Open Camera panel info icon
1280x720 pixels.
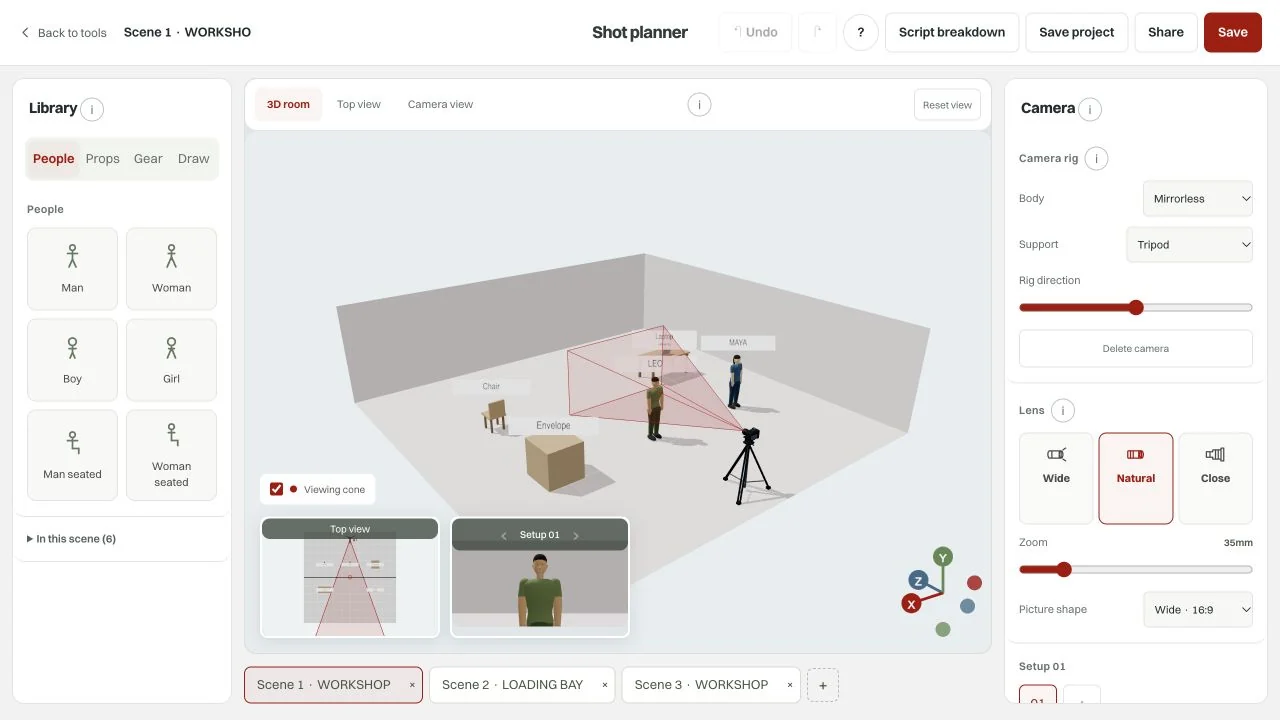[x=1090, y=109]
